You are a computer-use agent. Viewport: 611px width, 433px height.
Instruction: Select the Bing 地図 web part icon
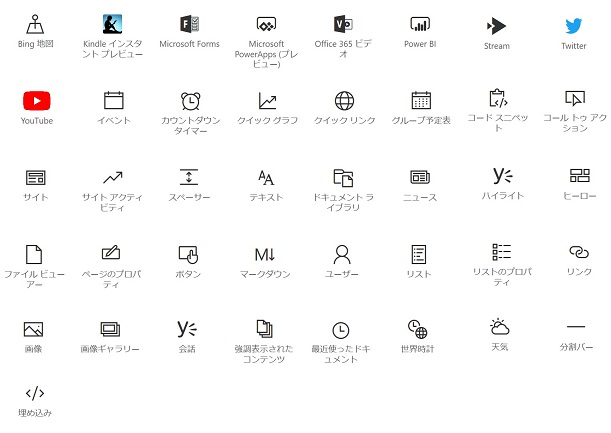click(x=35, y=24)
